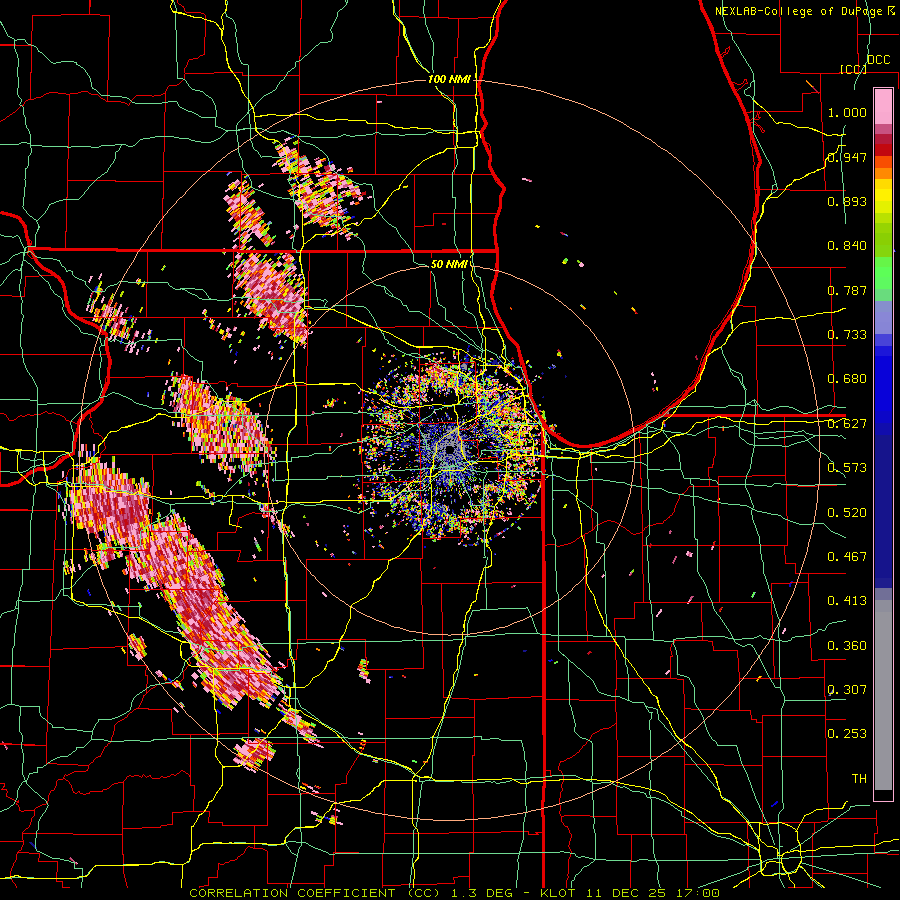
Task: Click the 0.520 scale value
Action: pos(847,512)
